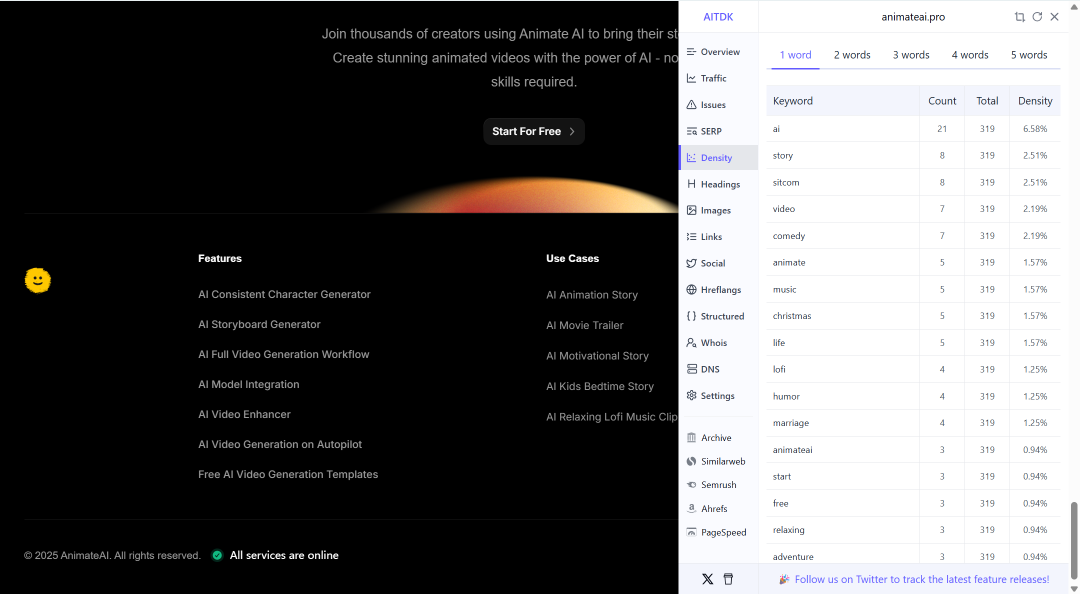Switch to the 3 words tab
Screen dimensions: 1080x594
click(911, 55)
